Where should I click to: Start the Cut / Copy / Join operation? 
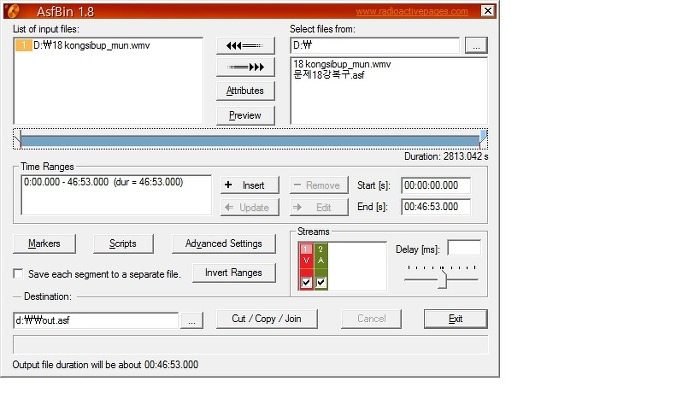pyautogui.click(x=267, y=319)
